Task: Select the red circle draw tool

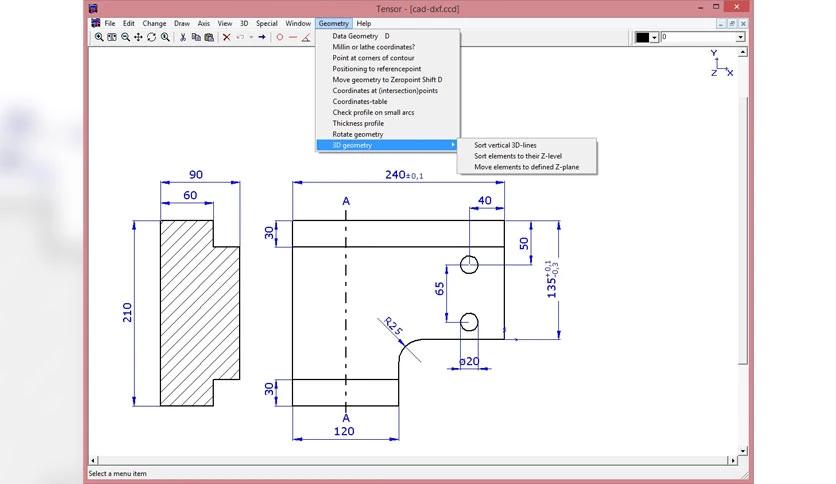Action: [x=279, y=37]
